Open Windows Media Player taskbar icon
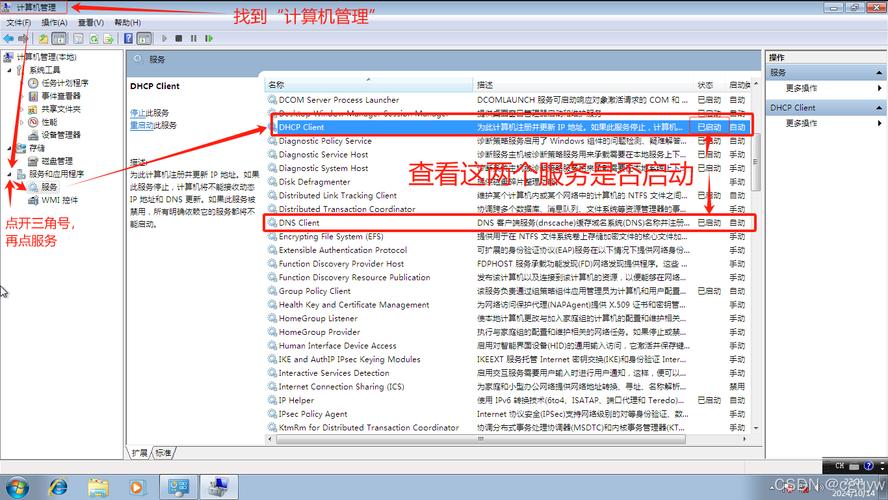The width and height of the screenshot is (888, 500). click(x=136, y=487)
